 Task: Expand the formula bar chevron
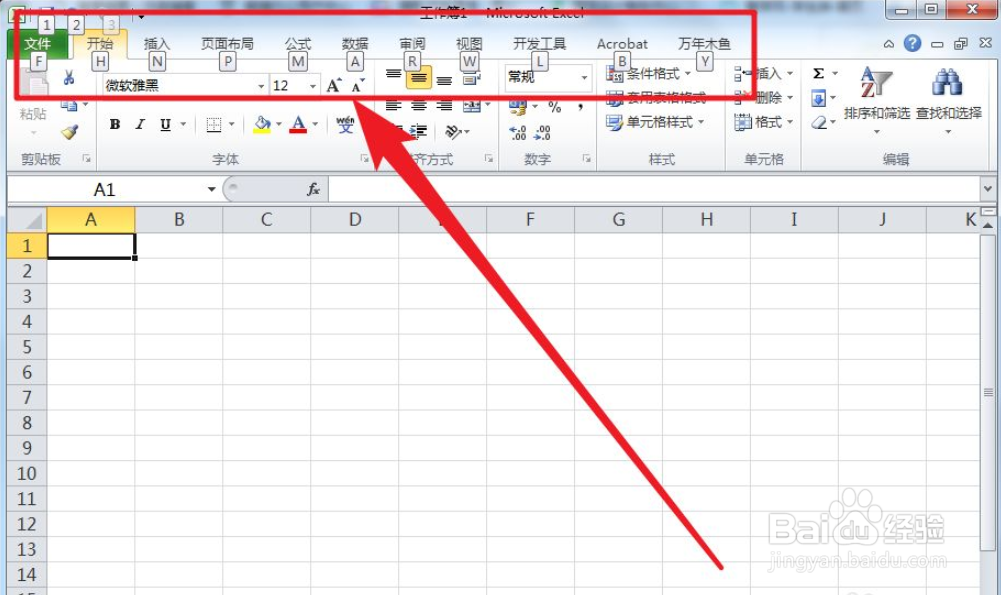989,188
